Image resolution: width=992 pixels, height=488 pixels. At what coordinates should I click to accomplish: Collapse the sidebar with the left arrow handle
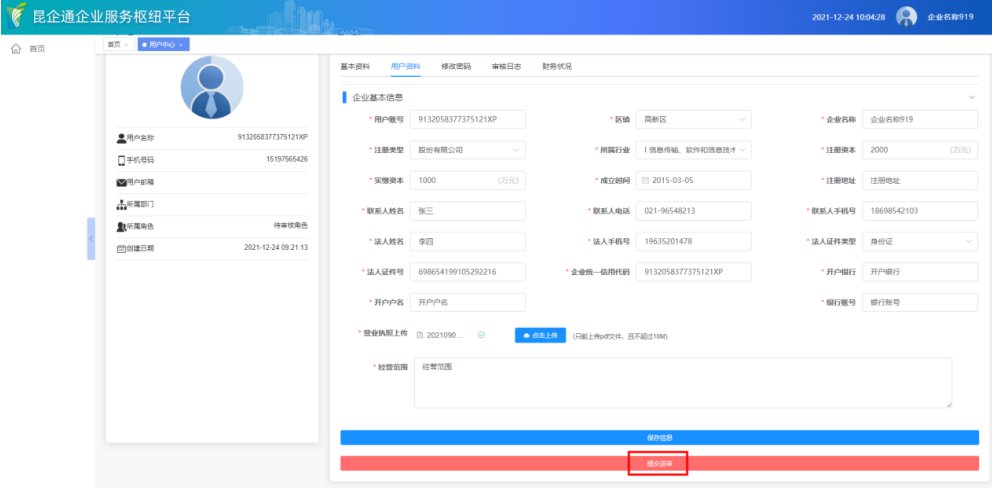click(91, 239)
